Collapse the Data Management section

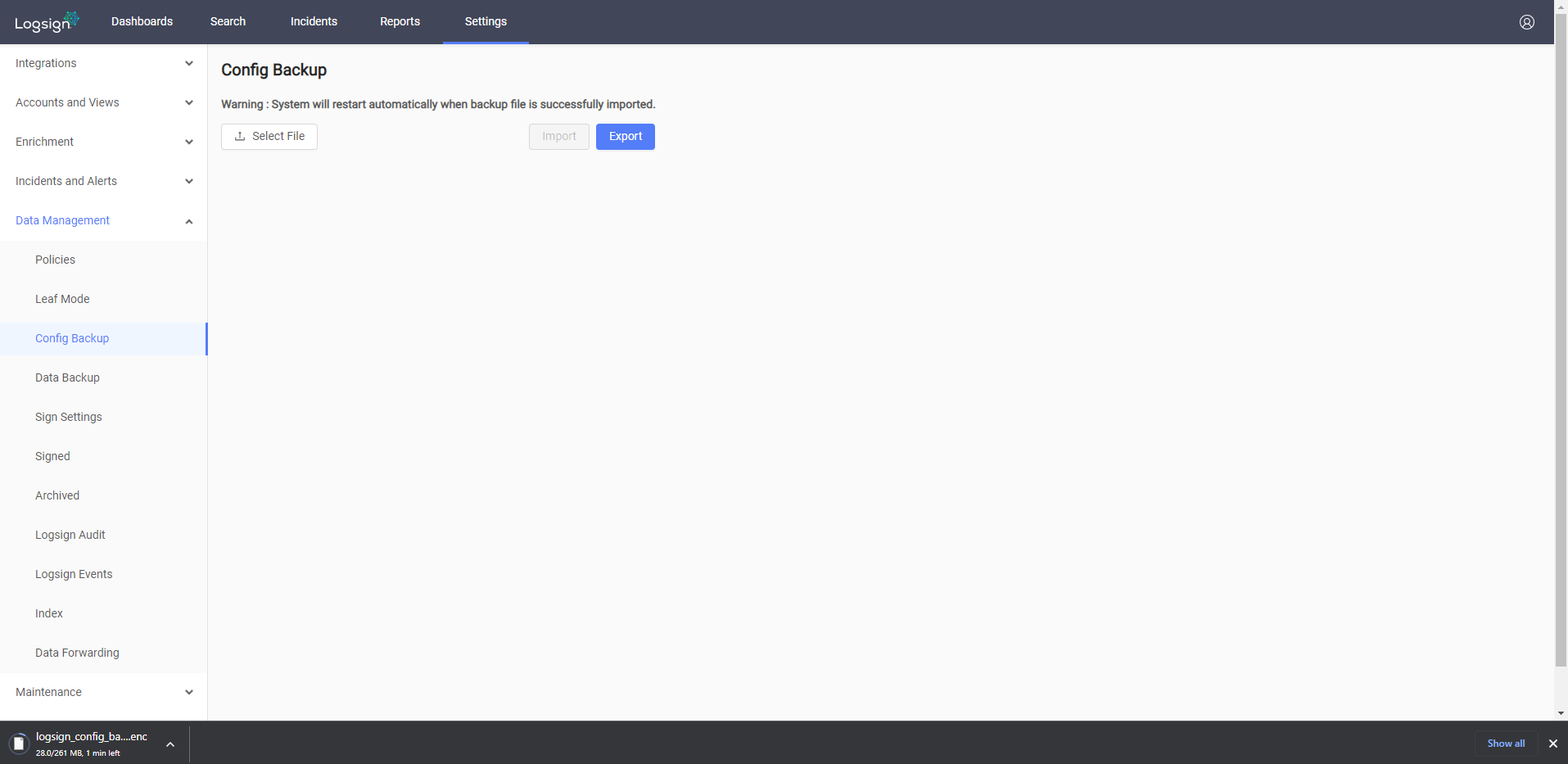[103, 220]
